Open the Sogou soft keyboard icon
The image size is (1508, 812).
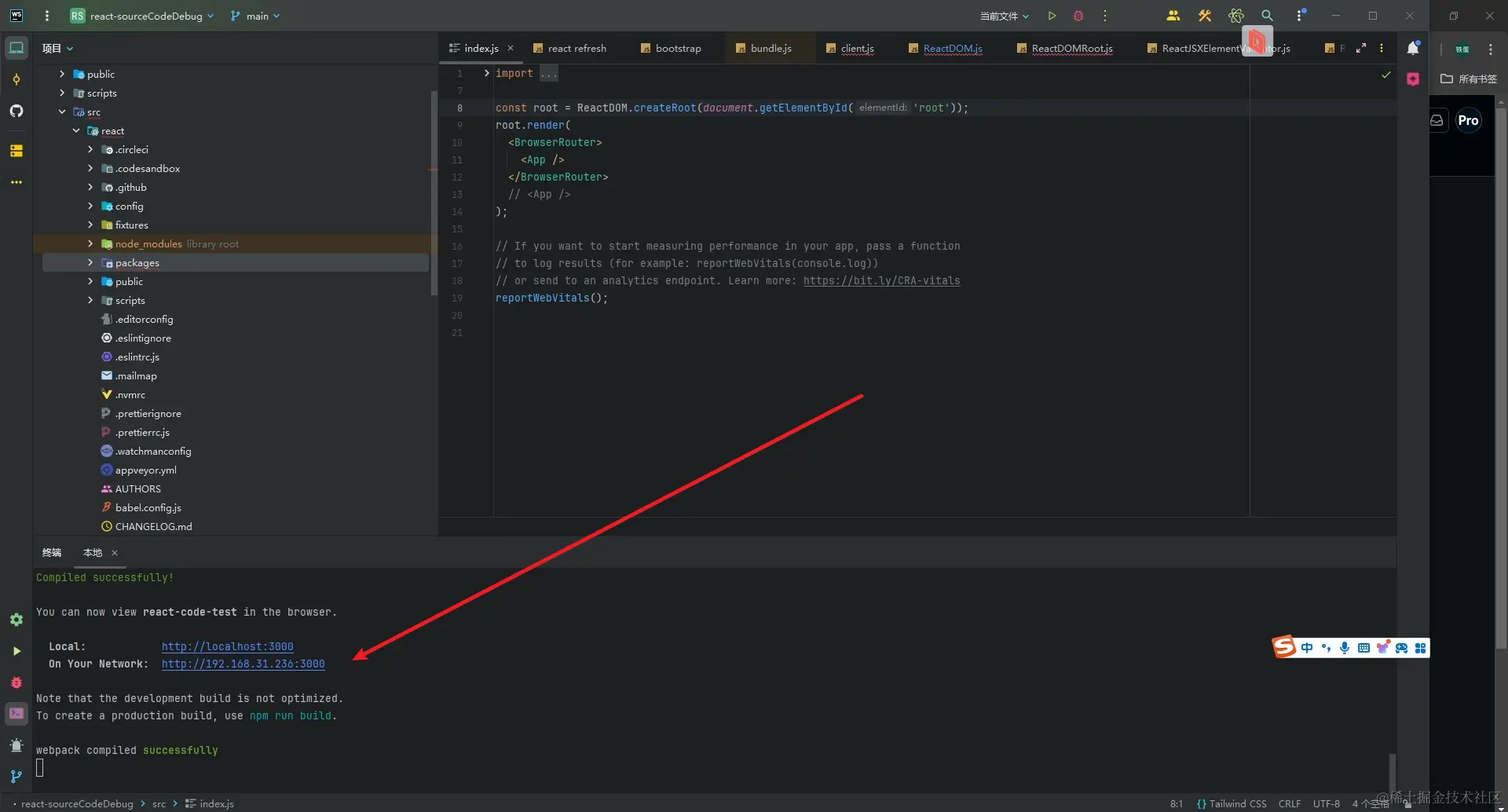pos(1363,648)
